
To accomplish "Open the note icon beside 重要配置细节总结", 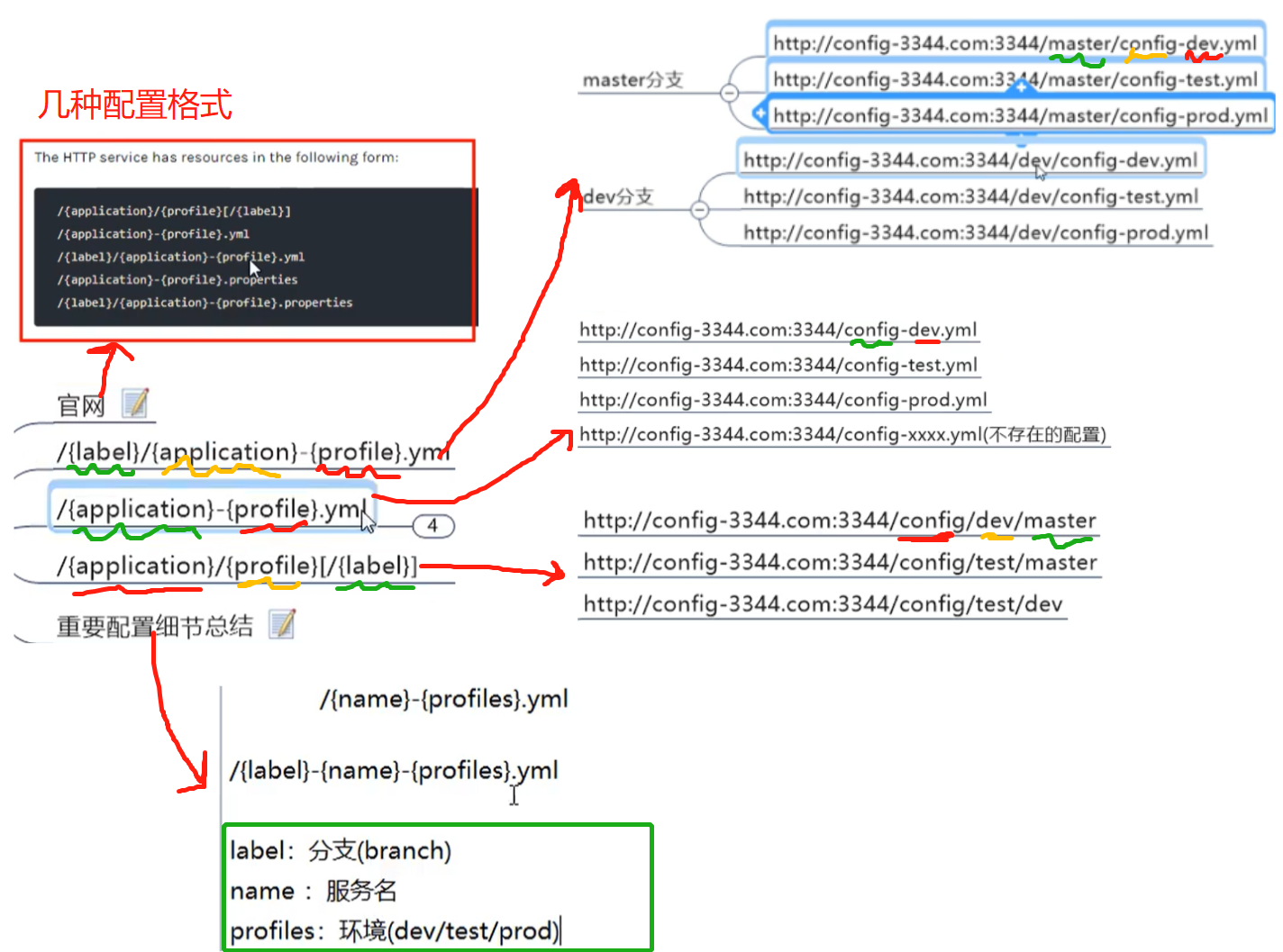I will point(282,623).
